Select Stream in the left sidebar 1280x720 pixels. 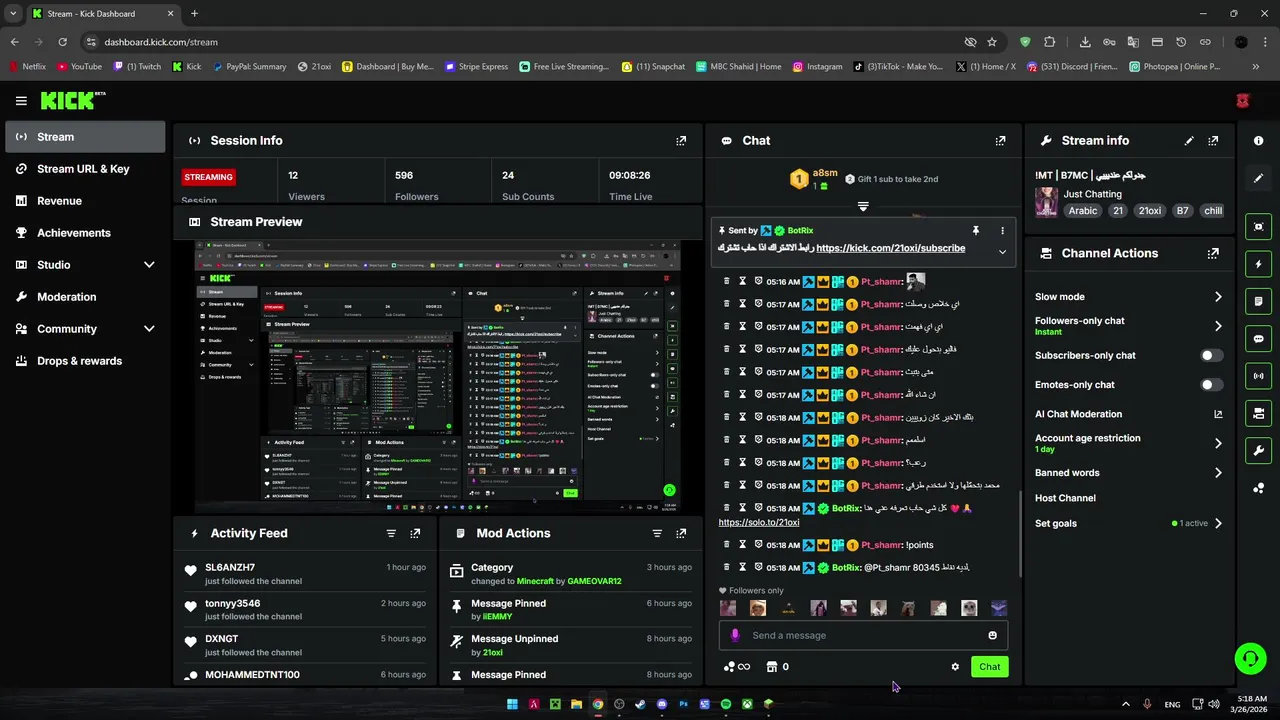click(x=84, y=137)
